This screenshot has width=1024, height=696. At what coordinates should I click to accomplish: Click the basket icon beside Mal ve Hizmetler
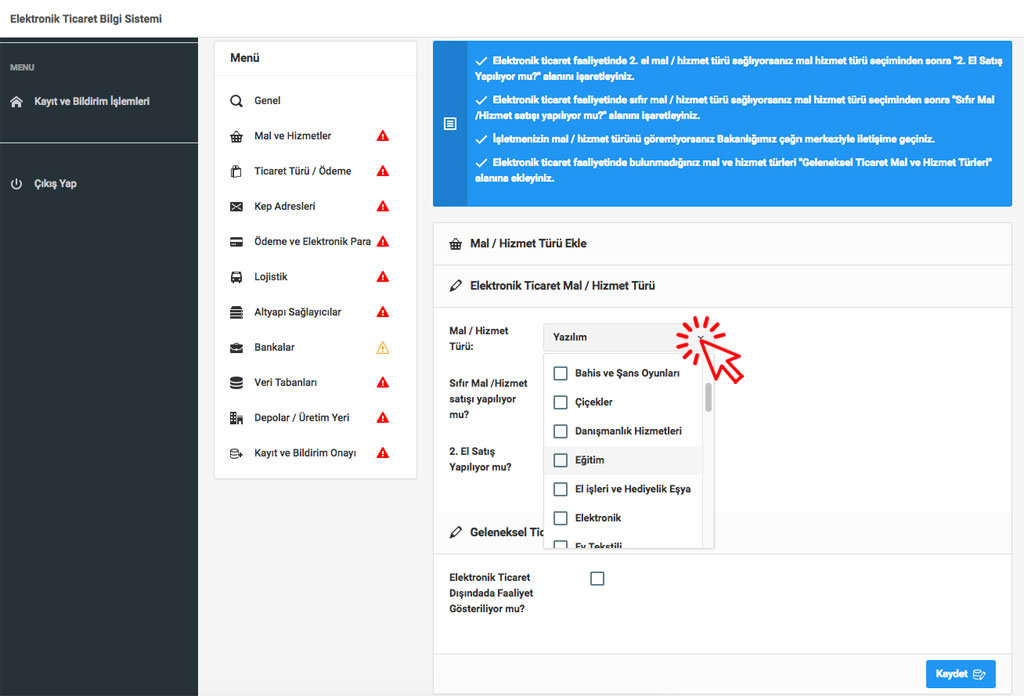pos(236,136)
